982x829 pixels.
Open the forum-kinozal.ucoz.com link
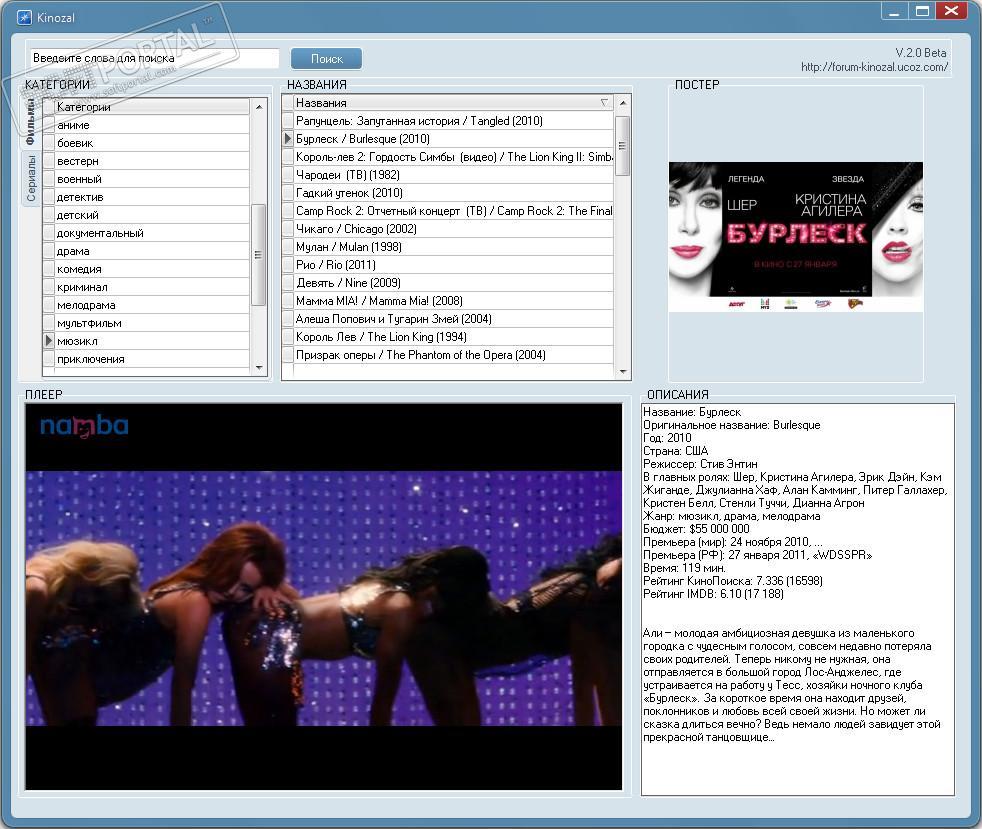874,67
